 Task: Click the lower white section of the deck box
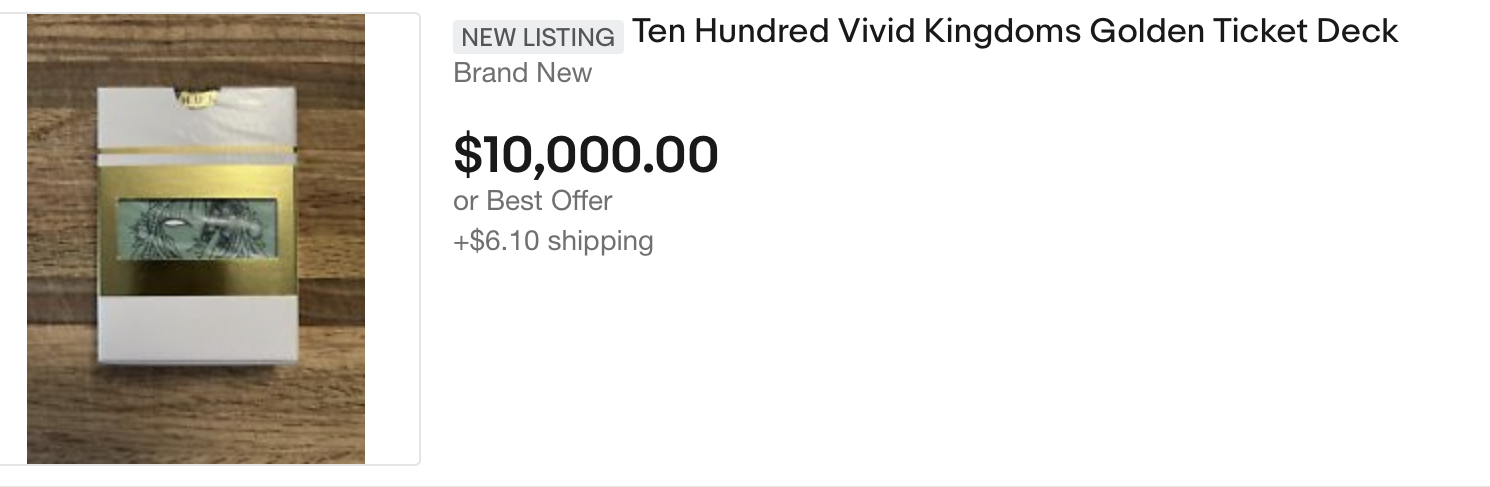[197, 328]
